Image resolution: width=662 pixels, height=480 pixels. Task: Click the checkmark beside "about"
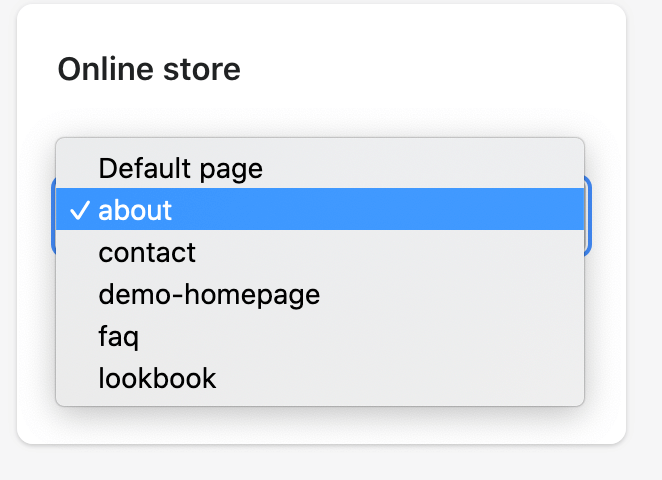(79, 210)
